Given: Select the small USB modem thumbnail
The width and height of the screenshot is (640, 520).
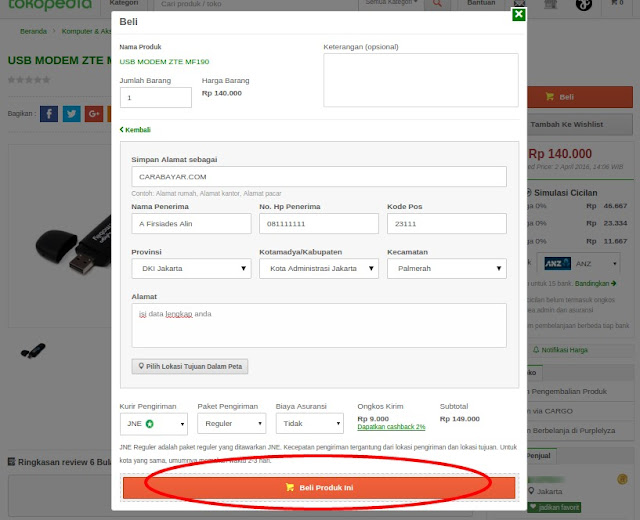Looking at the screenshot, I should [x=33, y=351].
